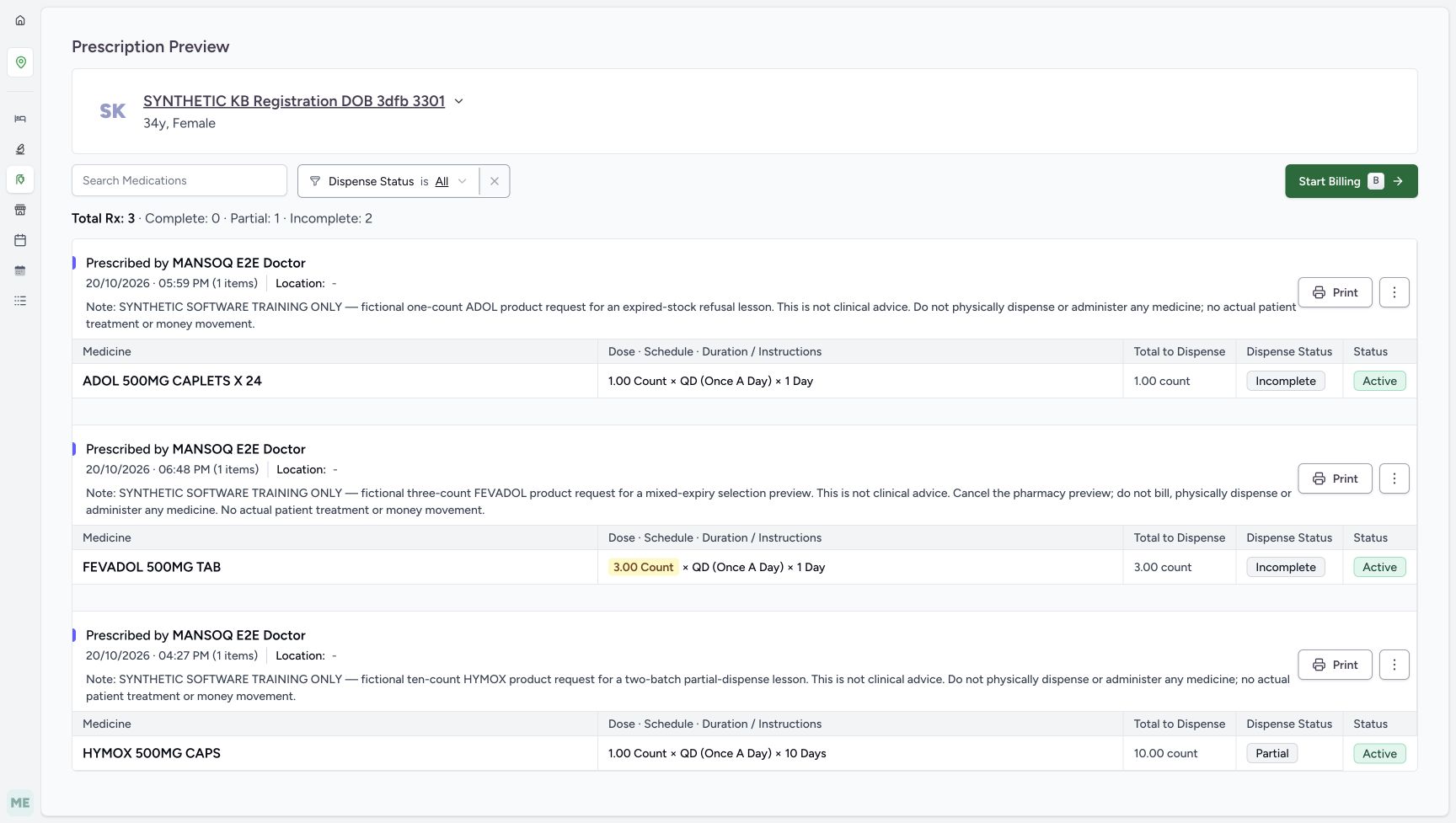Click 3.00 count total for FEVADOL
The height and width of the screenshot is (823, 1456).
(x=1163, y=567)
